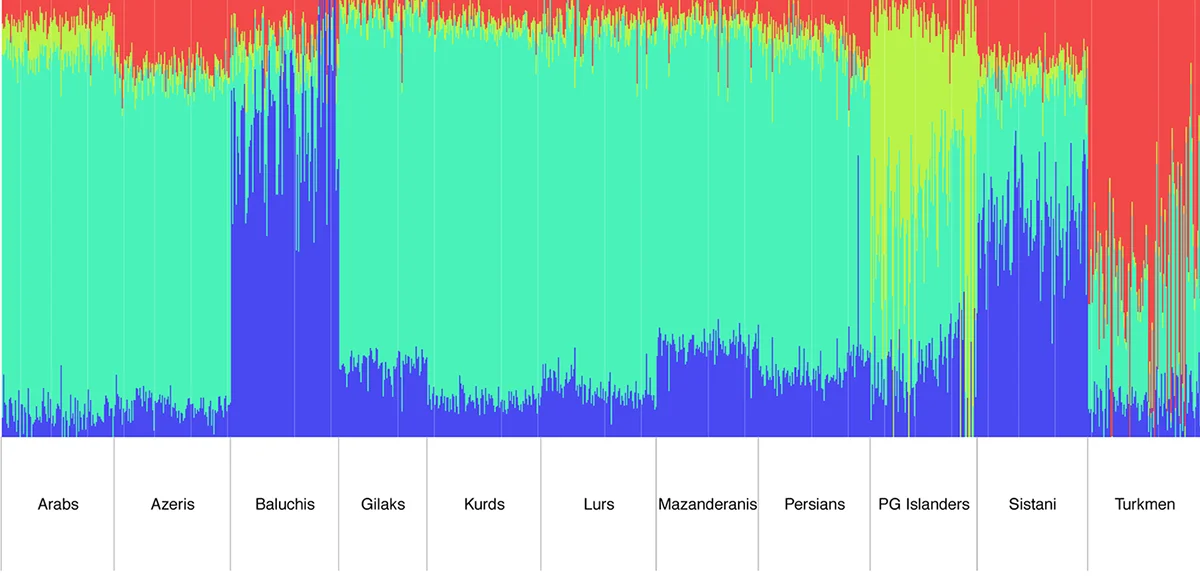Image resolution: width=1200 pixels, height=576 pixels.
Task: Select the Kurds population label
Action: [484, 504]
